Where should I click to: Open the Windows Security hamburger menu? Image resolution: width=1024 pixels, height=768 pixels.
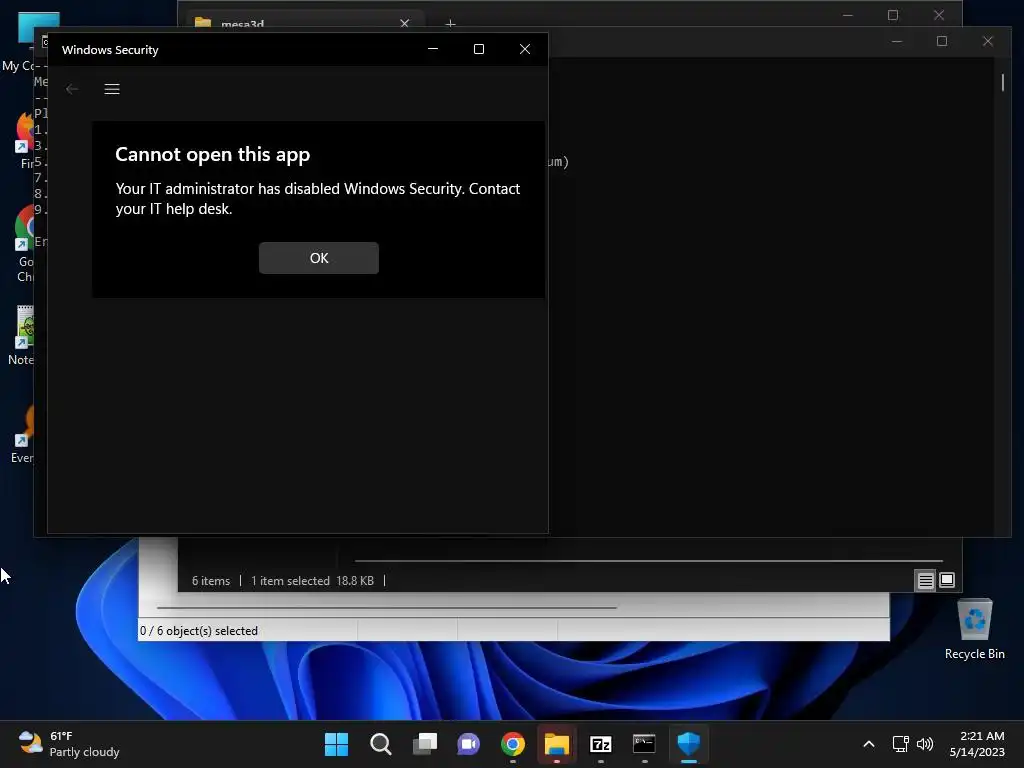tap(112, 89)
